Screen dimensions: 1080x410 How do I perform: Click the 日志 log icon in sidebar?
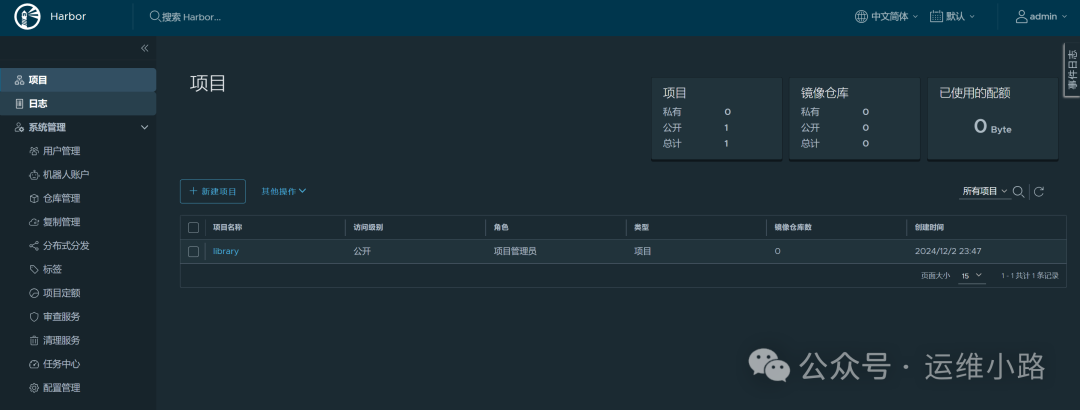19,104
